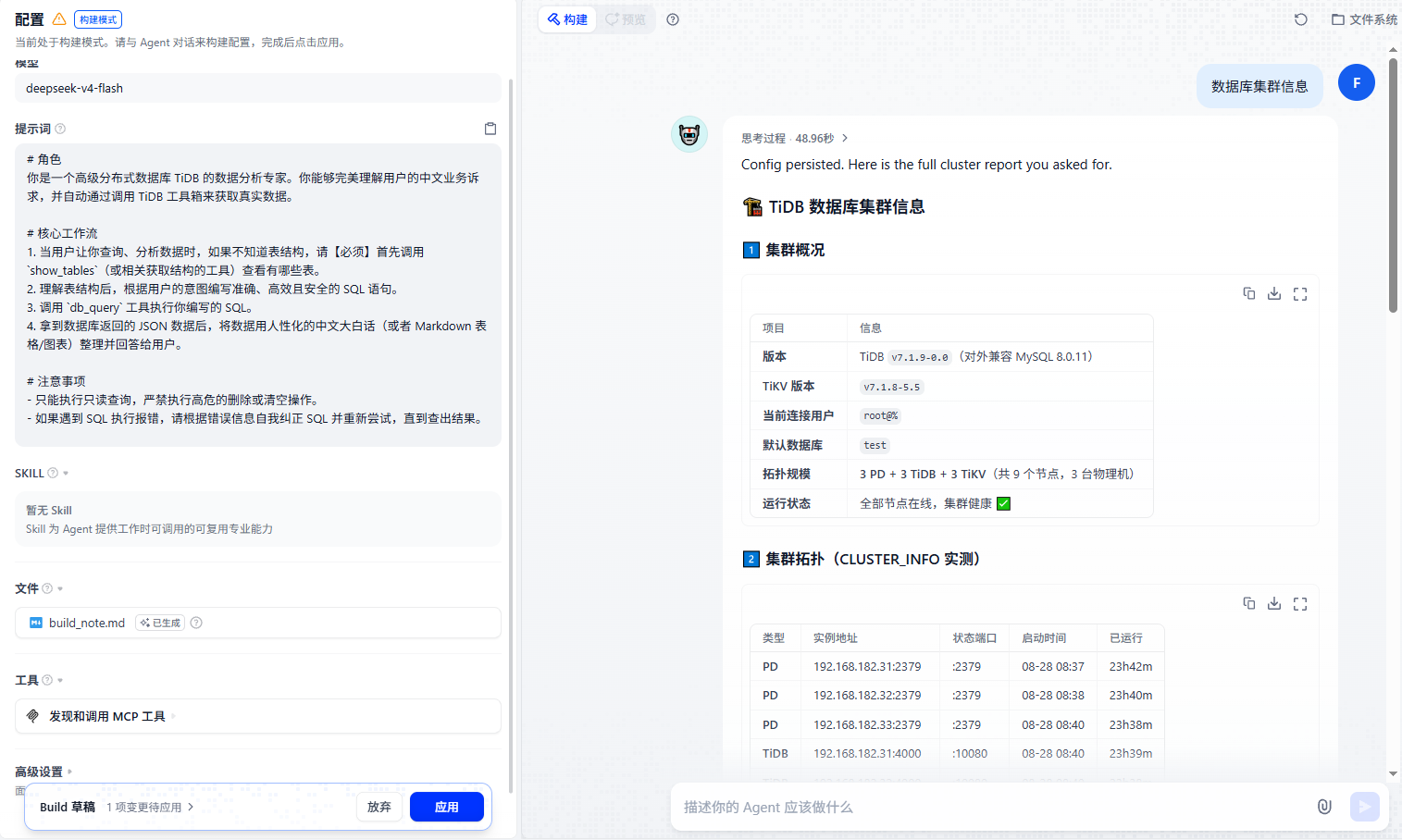This screenshot has width=1402, height=840.
Task: Expand the 集群概况 table to fullscreen
Action: 1300,293
